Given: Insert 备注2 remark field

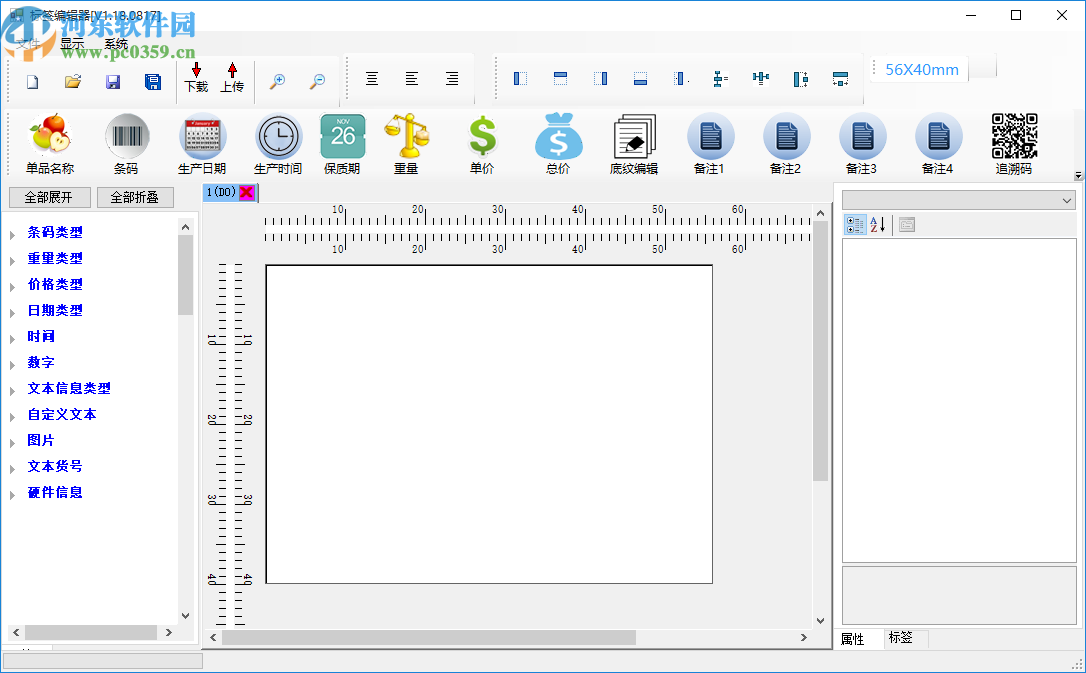Looking at the screenshot, I should [786, 144].
